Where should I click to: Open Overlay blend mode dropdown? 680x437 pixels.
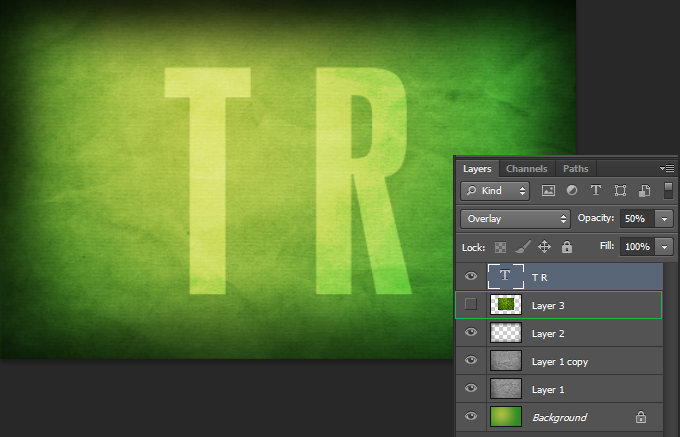[x=515, y=218]
